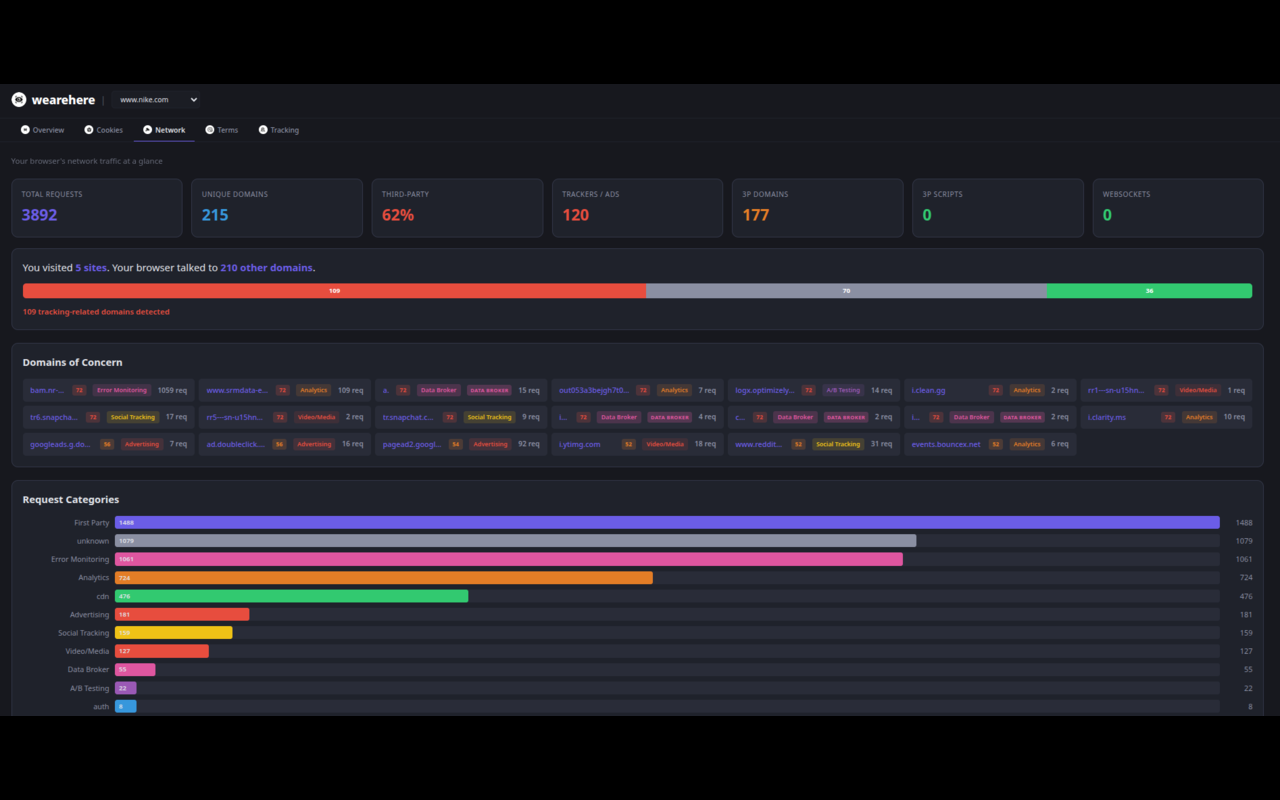
Task: Click the Network tab icon
Action: (x=148, y=130)
